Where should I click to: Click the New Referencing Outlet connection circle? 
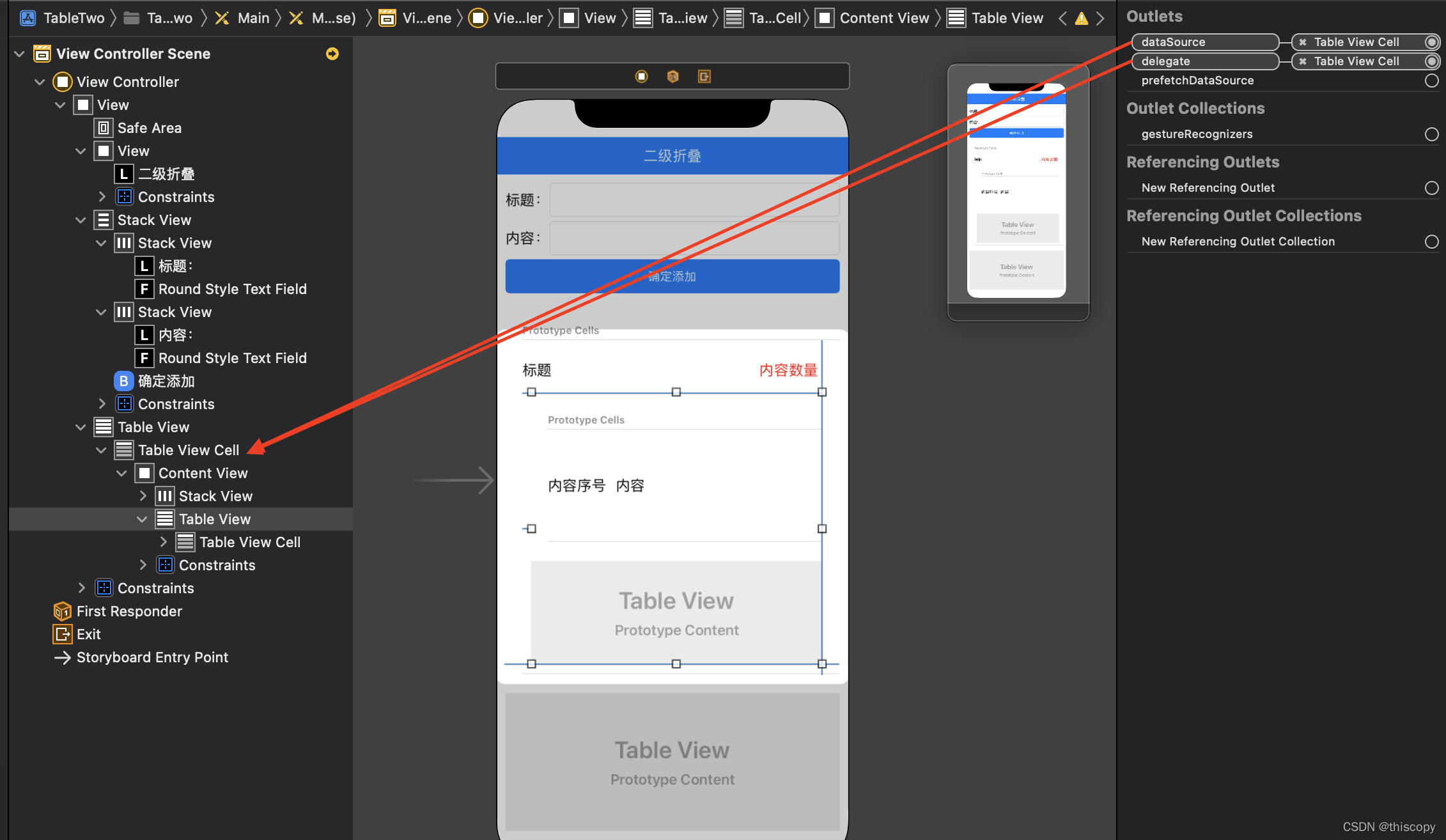[1431, 188]
